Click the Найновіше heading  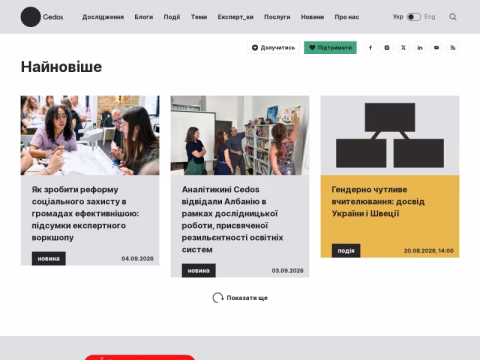[x=61, y=67]
